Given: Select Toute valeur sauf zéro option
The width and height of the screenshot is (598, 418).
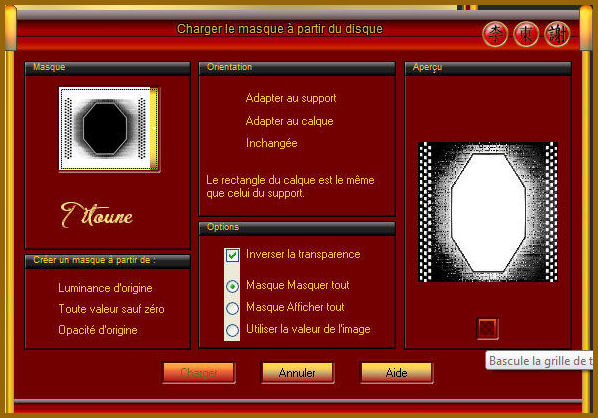Looking at the screenshot, I should point(111,309).
